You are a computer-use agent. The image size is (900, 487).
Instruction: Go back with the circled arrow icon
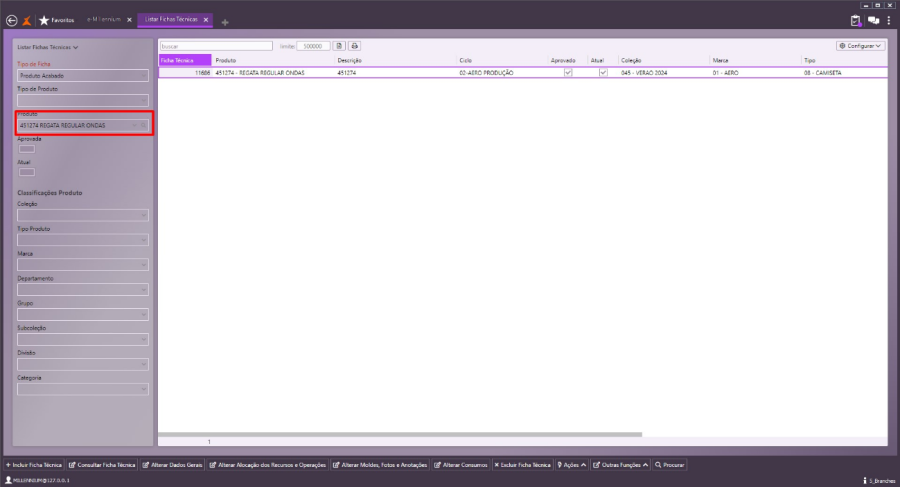click(x=11, y=21)
